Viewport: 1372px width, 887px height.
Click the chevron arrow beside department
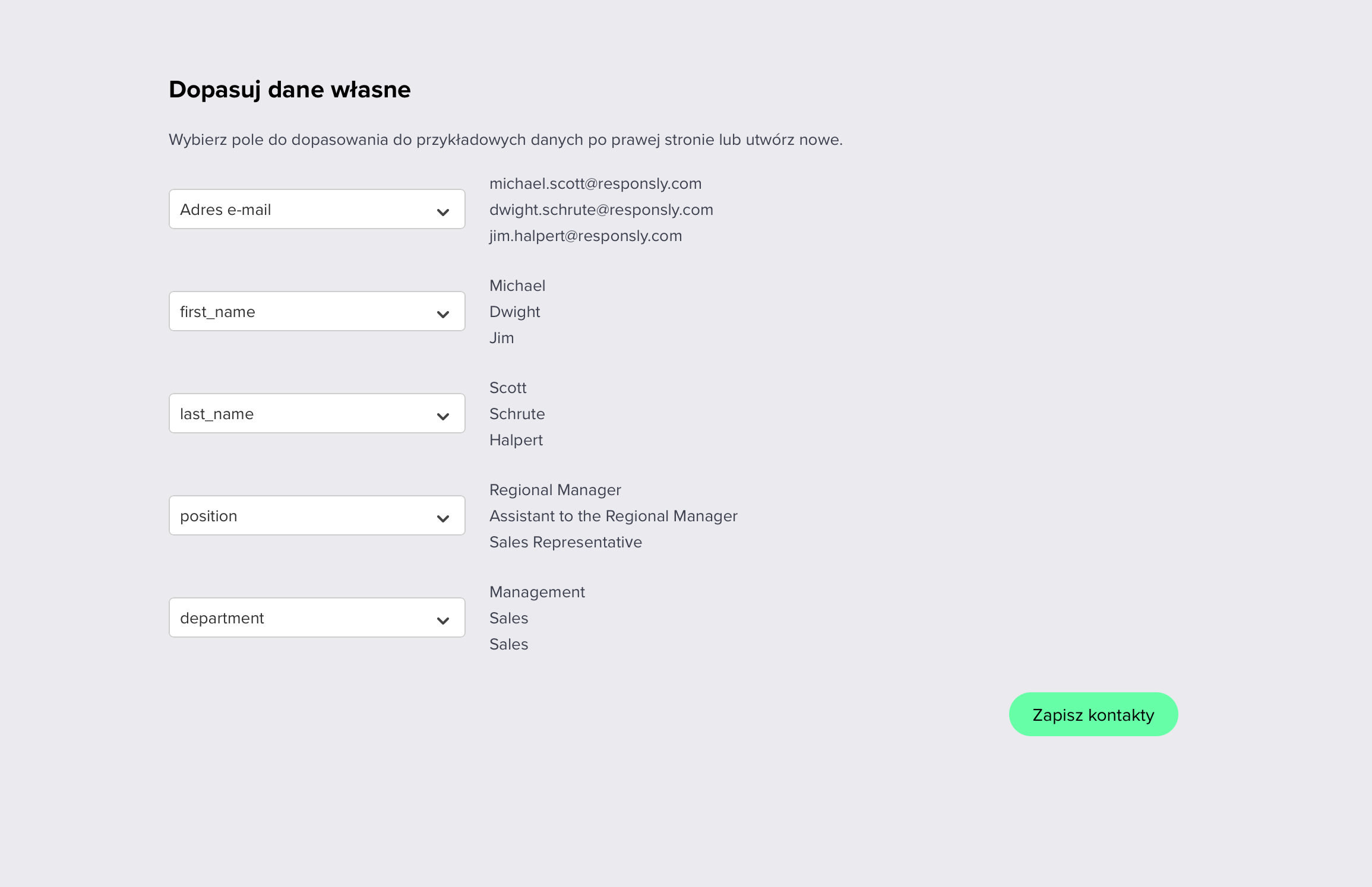pos(442,620)
